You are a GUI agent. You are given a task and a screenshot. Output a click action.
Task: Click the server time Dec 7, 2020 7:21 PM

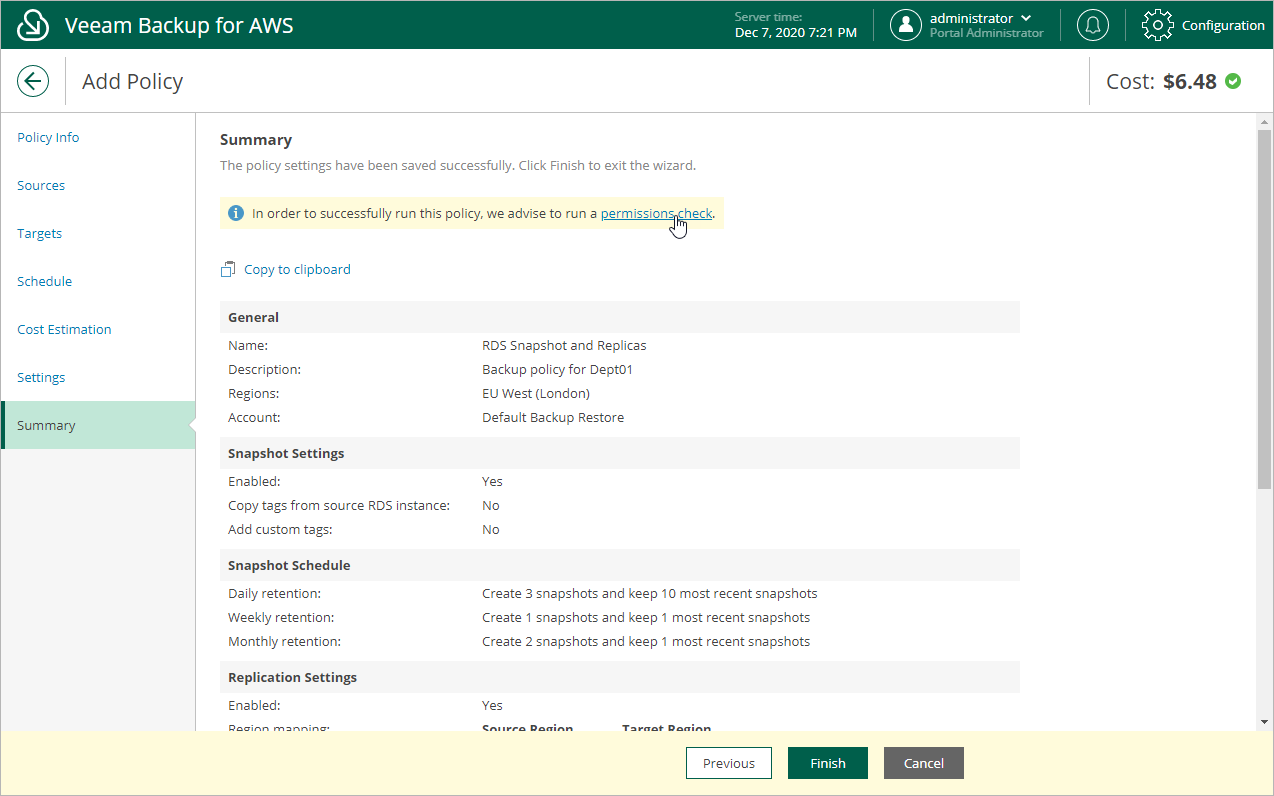click(795, 32)
